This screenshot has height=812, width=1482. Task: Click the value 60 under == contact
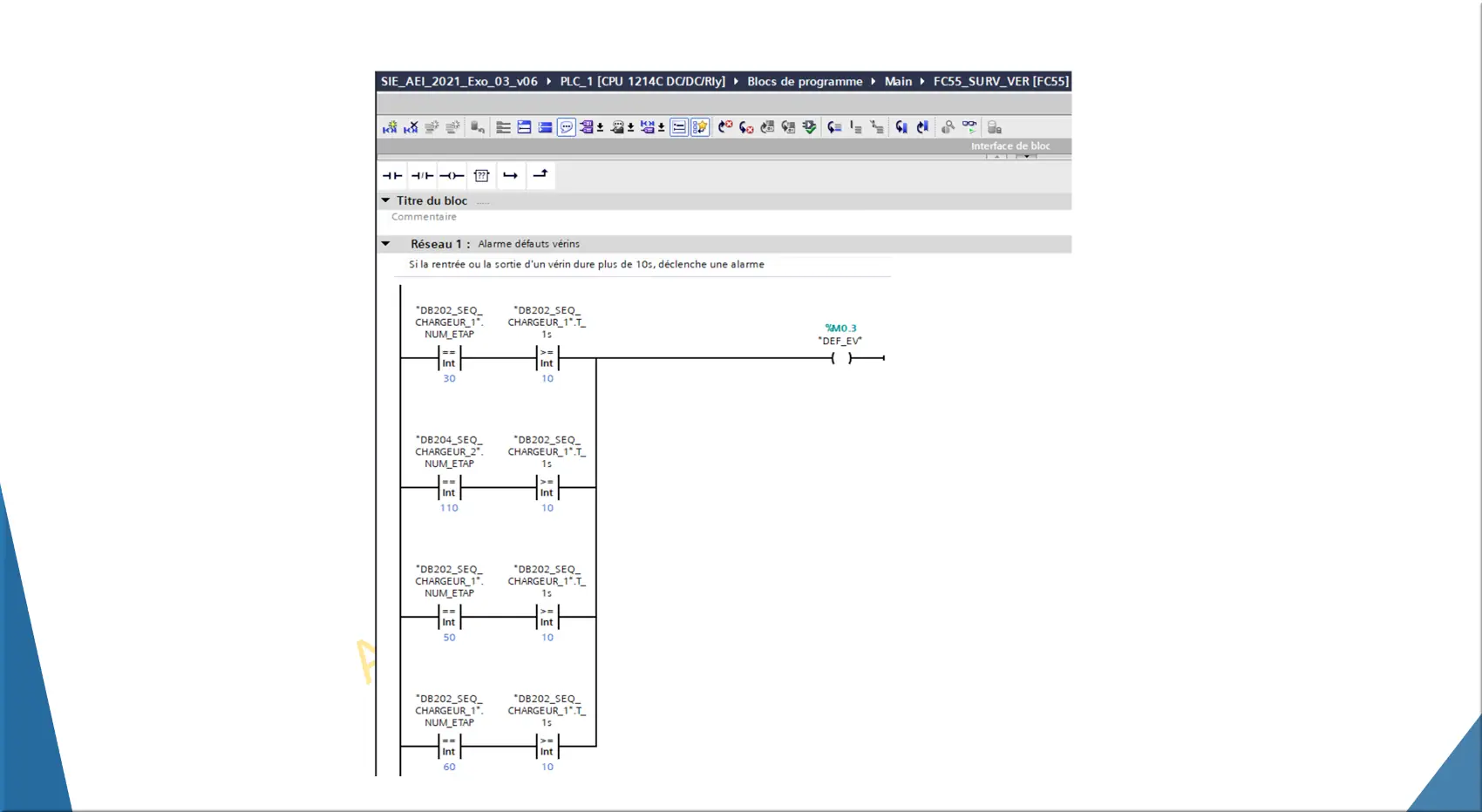[449, 768]
